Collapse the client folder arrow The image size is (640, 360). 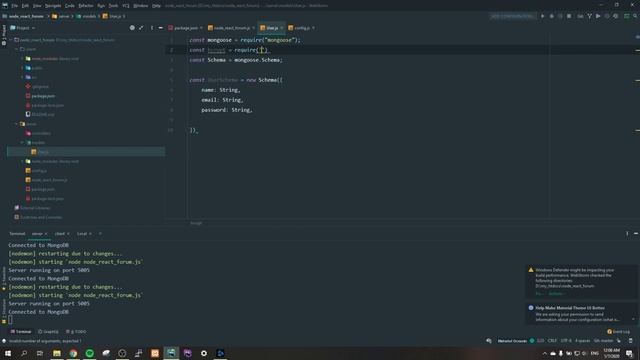coord(17,49)
